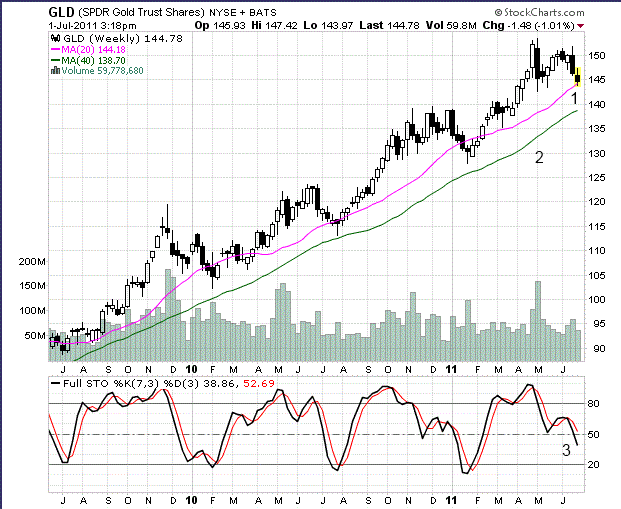The height and width of the screenshot is (509, 621).
Task: Click the 80 level on stochastic axis
Action: click(x=592, y=404)
